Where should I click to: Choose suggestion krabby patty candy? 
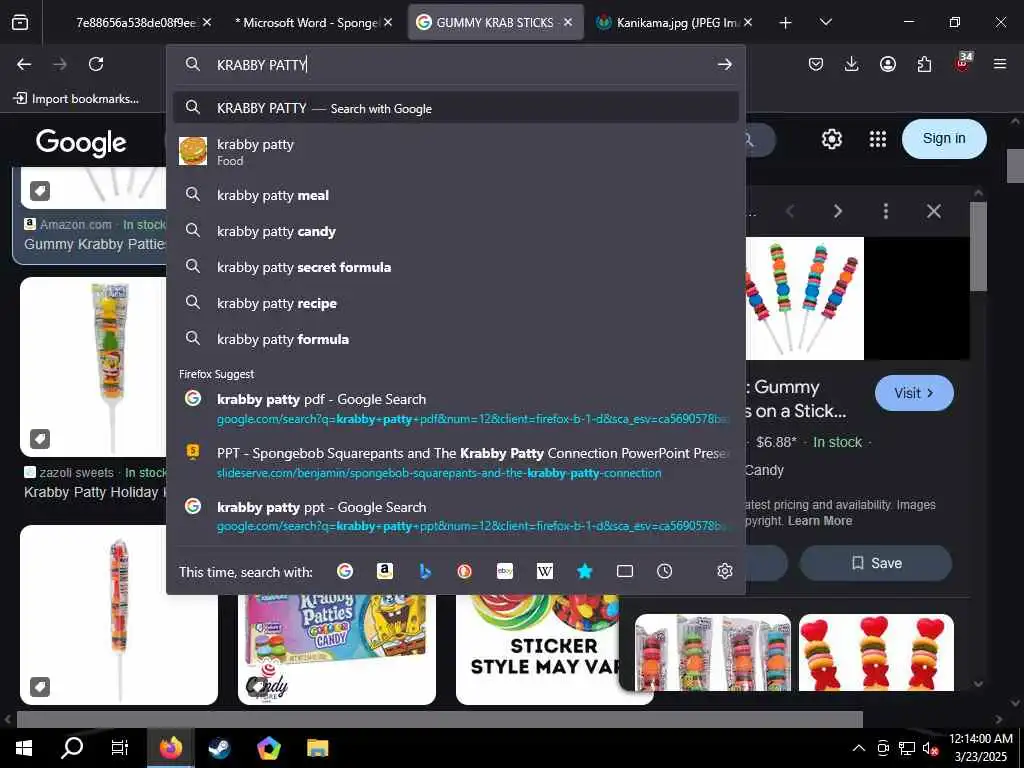pos(456,231)
